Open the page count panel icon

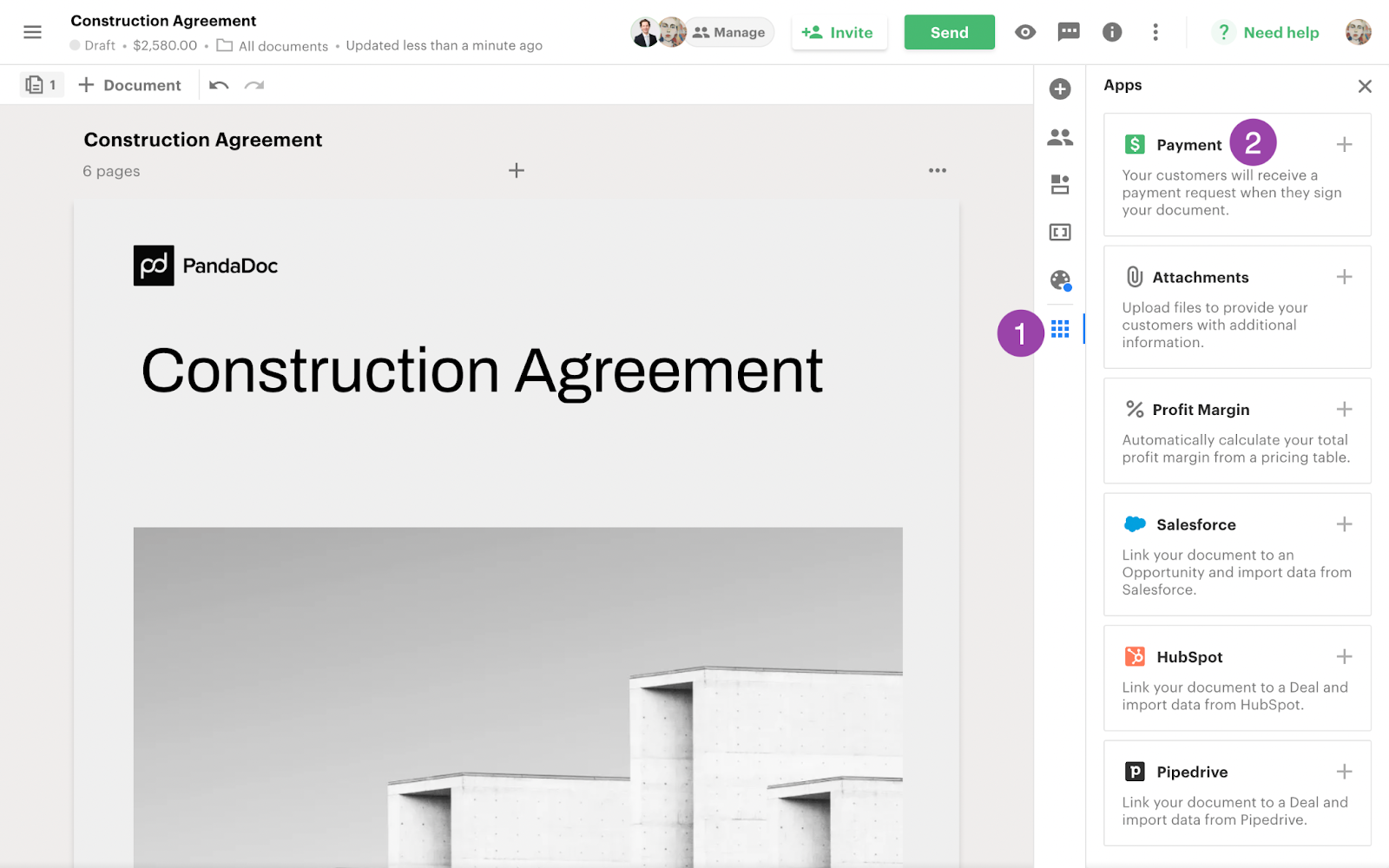tap(42, 85)
